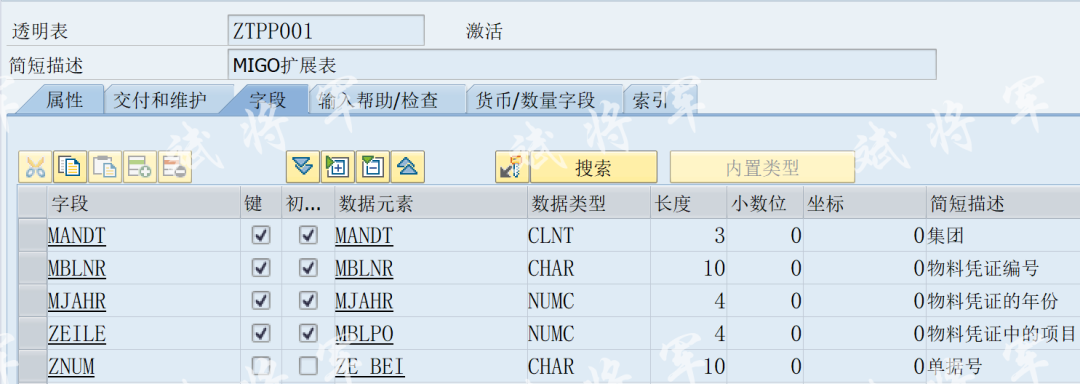Image resolution: width=1080 pixels, height=384 pixels.
Task: Enable key checkbox for ZNUM row
Action: point(261,367)
